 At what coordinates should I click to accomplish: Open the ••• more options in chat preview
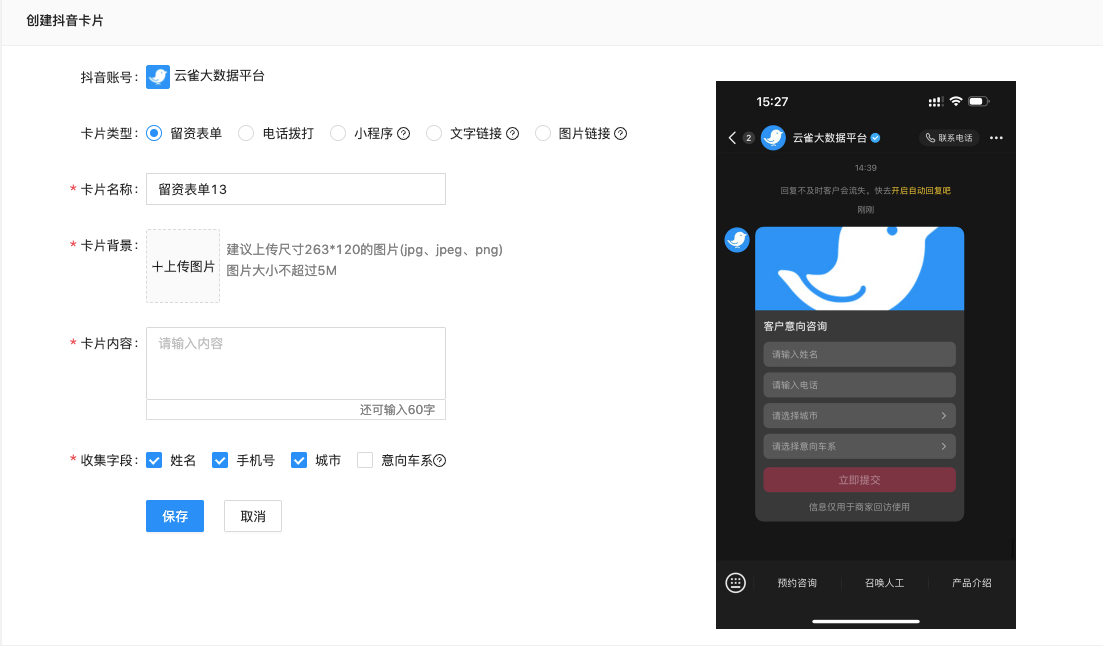996,137
